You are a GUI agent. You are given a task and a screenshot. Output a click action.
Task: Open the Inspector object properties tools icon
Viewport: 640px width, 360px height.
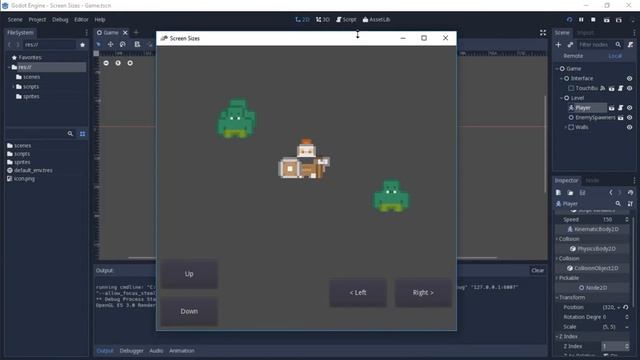coord(631,204)
